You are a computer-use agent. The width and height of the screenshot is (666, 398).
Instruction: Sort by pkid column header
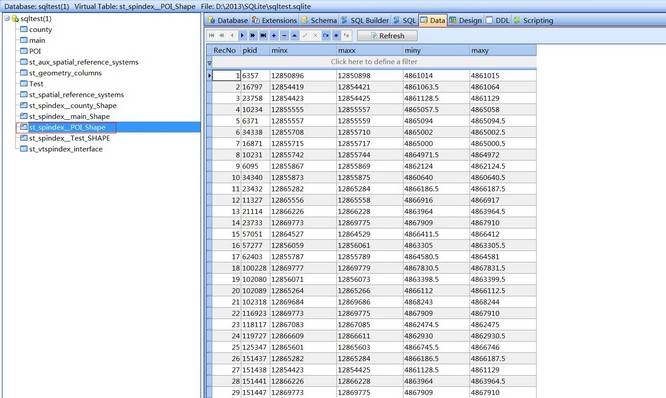(x=255, y=51)
